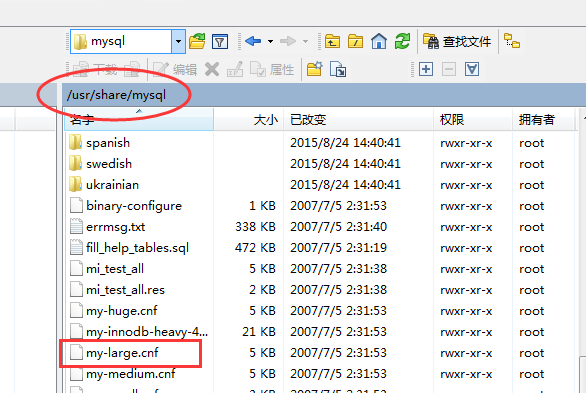Toggle the directory tree icon
The width and height of the screenshot is (586, 393).
[512, 41]
